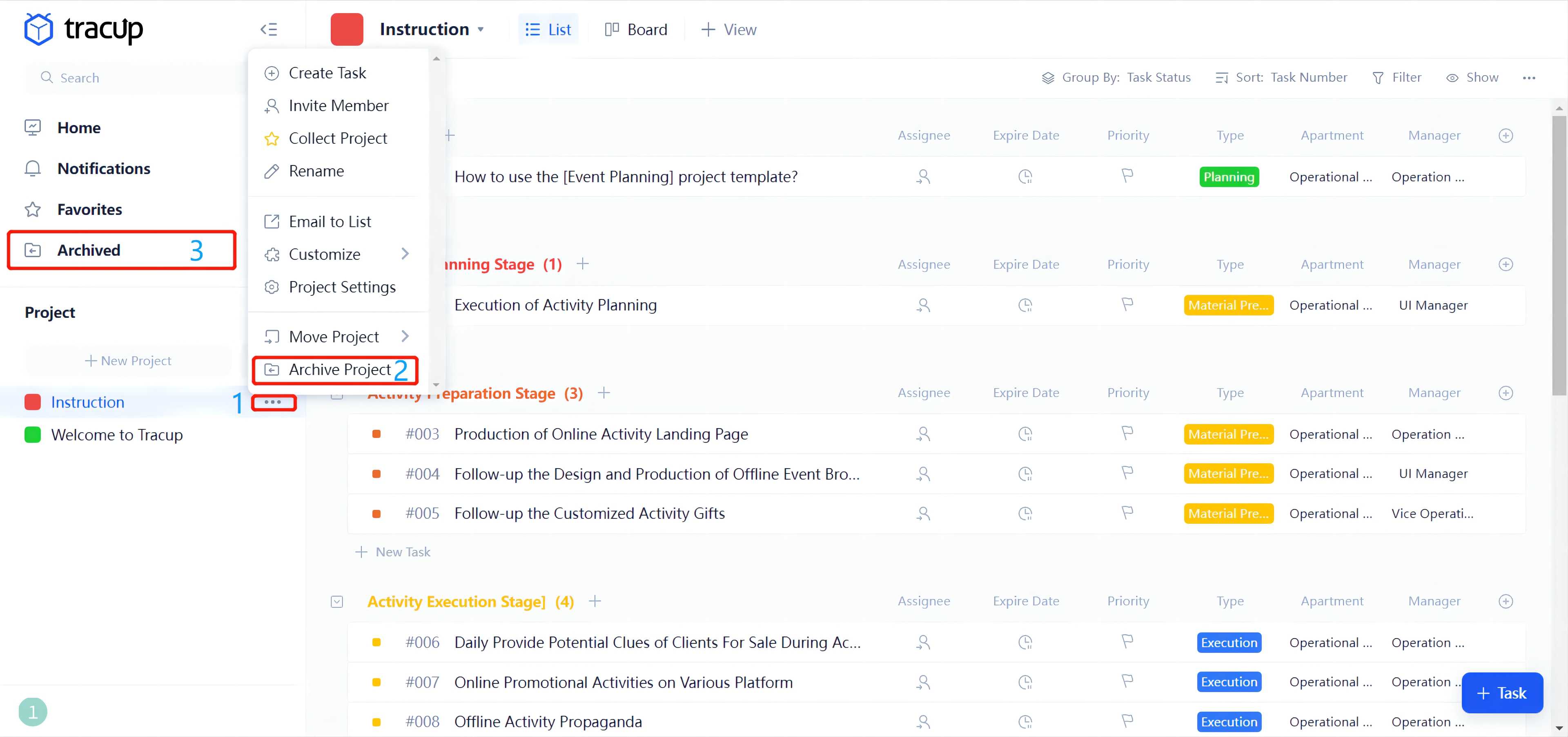Open the toolbar more options ellipsis
Screen dimensions: 1568x737
[1528, 78]
